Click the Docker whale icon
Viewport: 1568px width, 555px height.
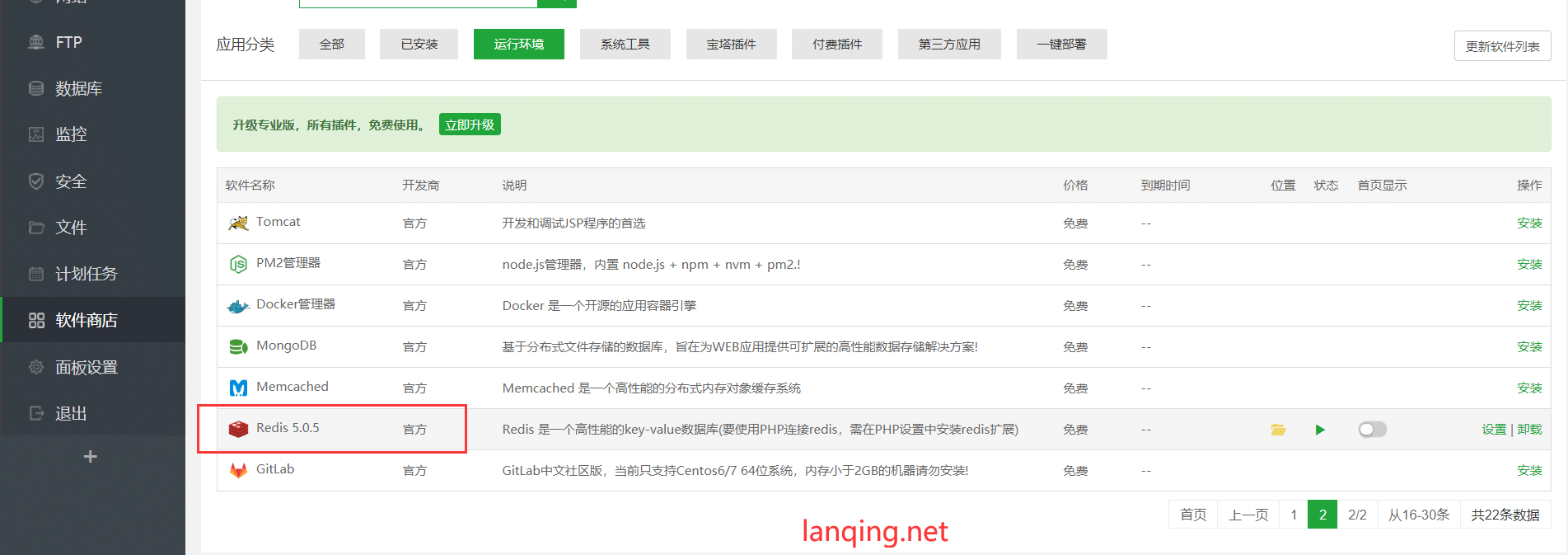[238, 306]
